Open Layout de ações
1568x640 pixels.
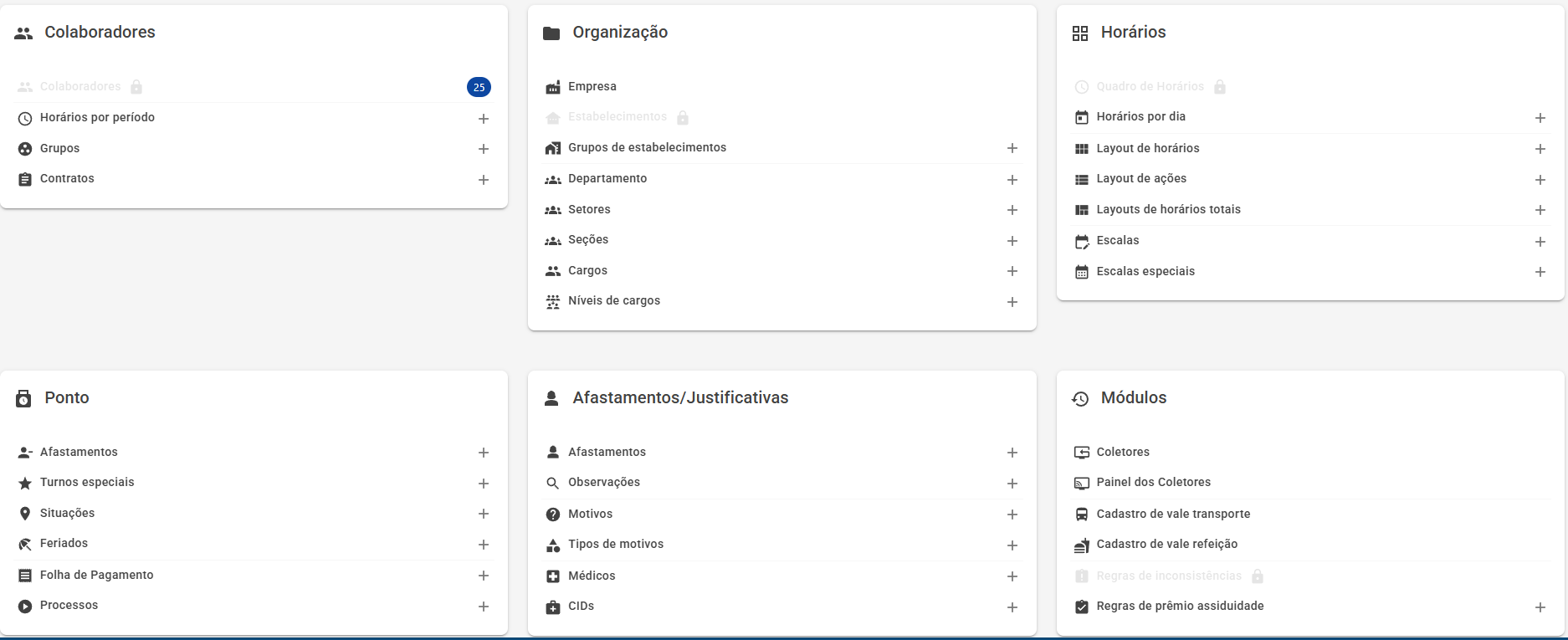tap(1141, 178)
